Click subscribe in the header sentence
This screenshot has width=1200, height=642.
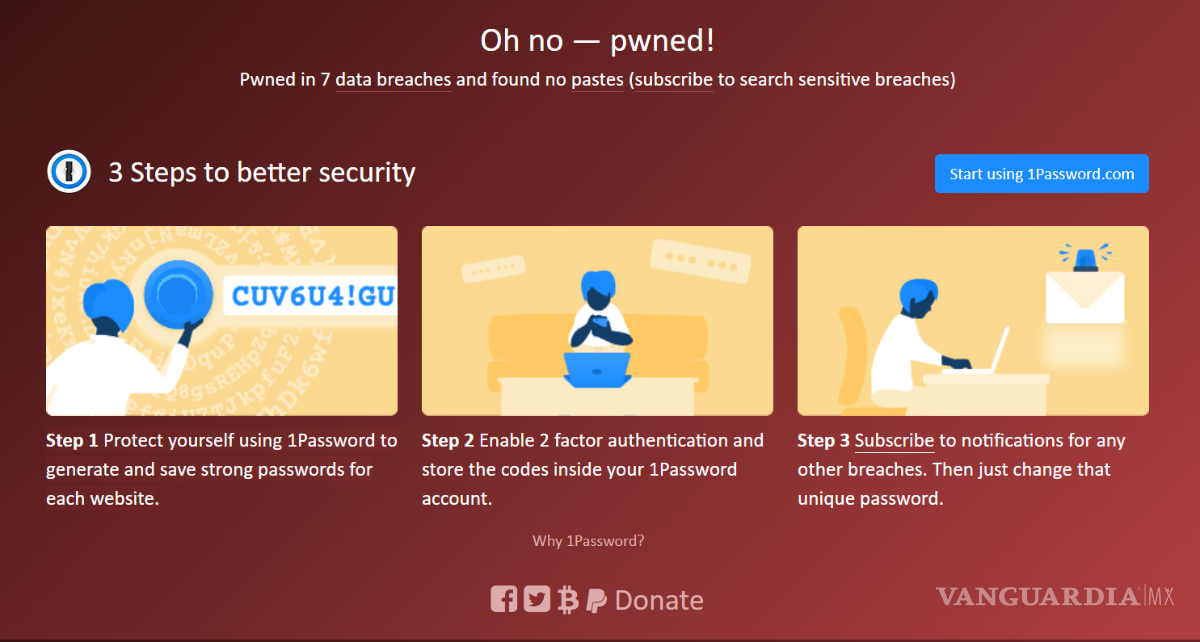pyautogui.click(x=673, y=79)
